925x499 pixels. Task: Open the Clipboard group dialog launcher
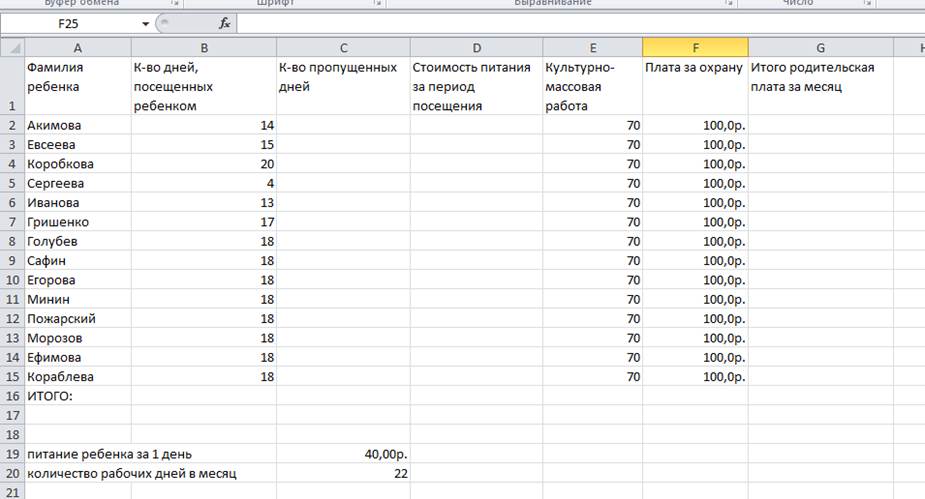175,3
